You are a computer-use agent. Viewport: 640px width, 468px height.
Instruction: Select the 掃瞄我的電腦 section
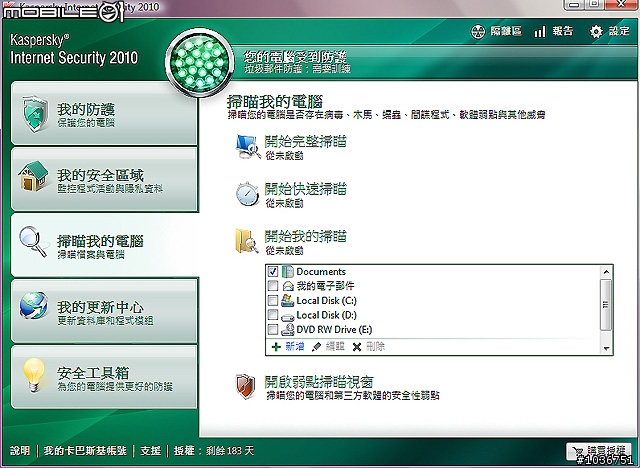(x=104, y=245)
